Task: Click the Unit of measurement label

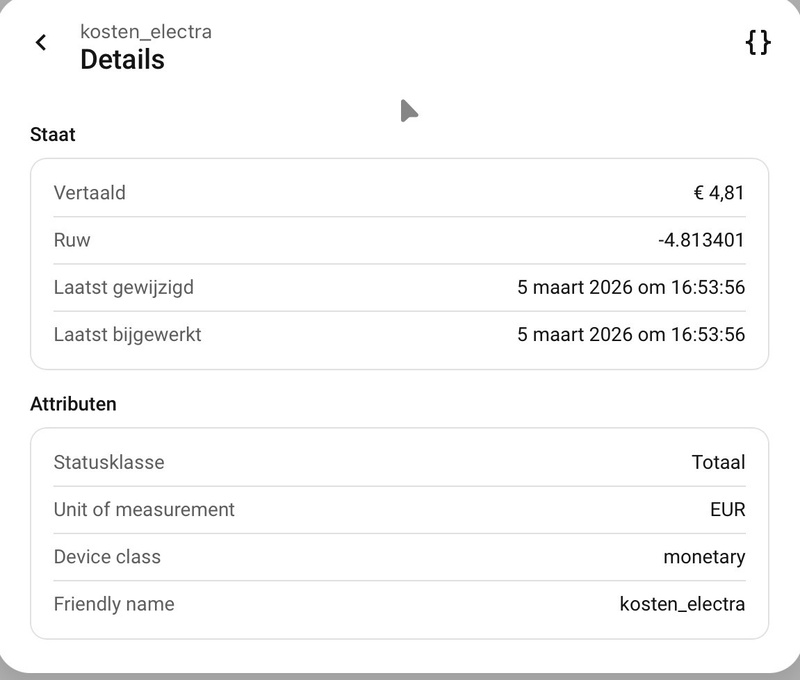Action: click(144, 510)
